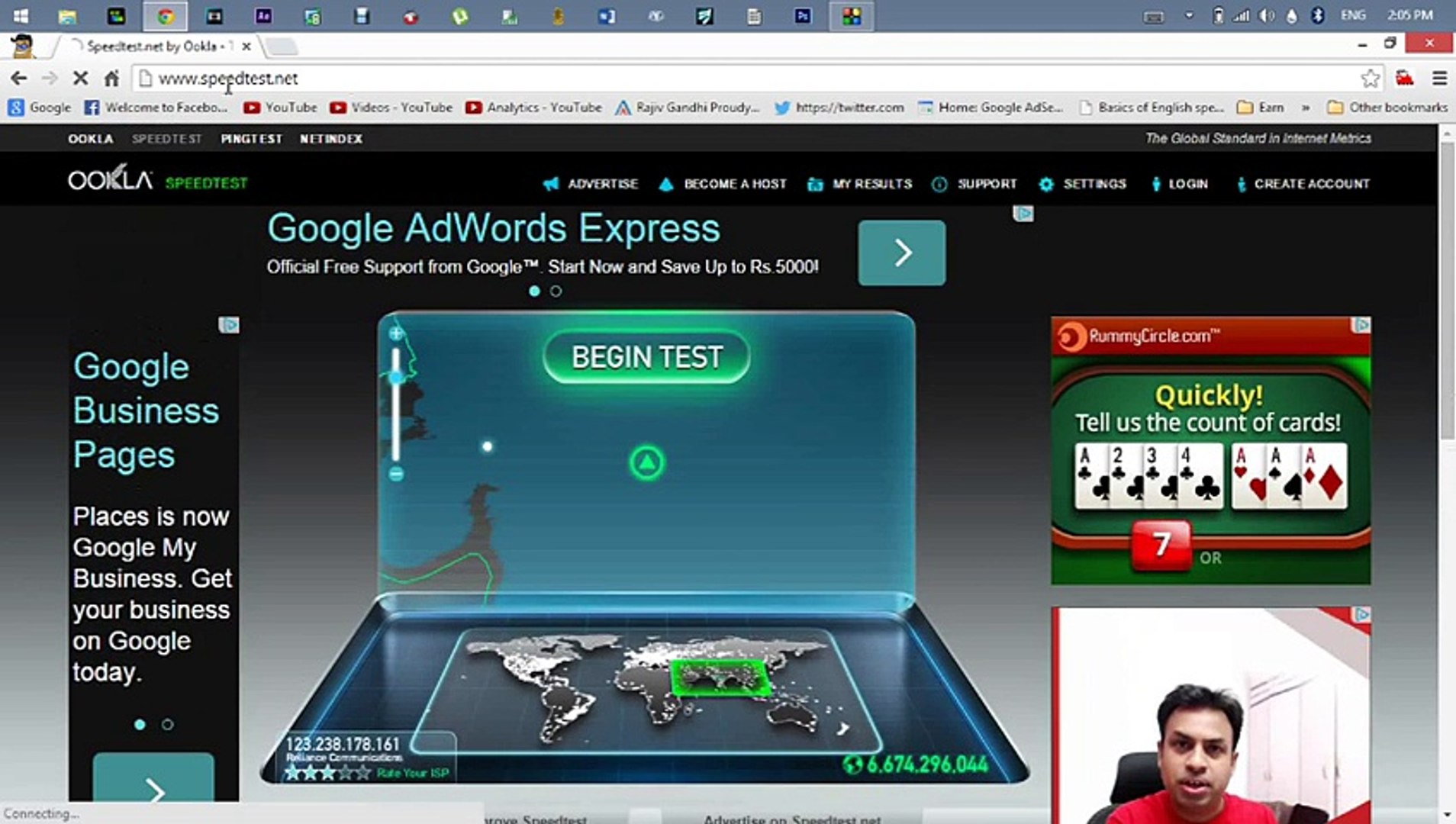Image resolution: width=1456 pixels, height=824 pixels.
Task: Open a new Chrome tab
Action: (282, 47)
